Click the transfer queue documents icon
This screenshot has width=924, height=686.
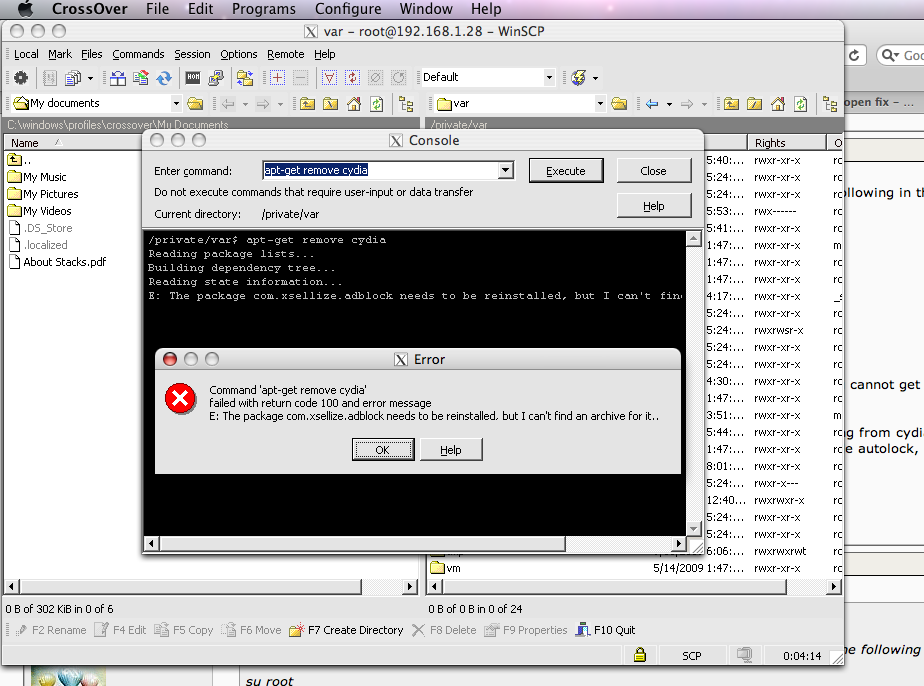(73, 77)
